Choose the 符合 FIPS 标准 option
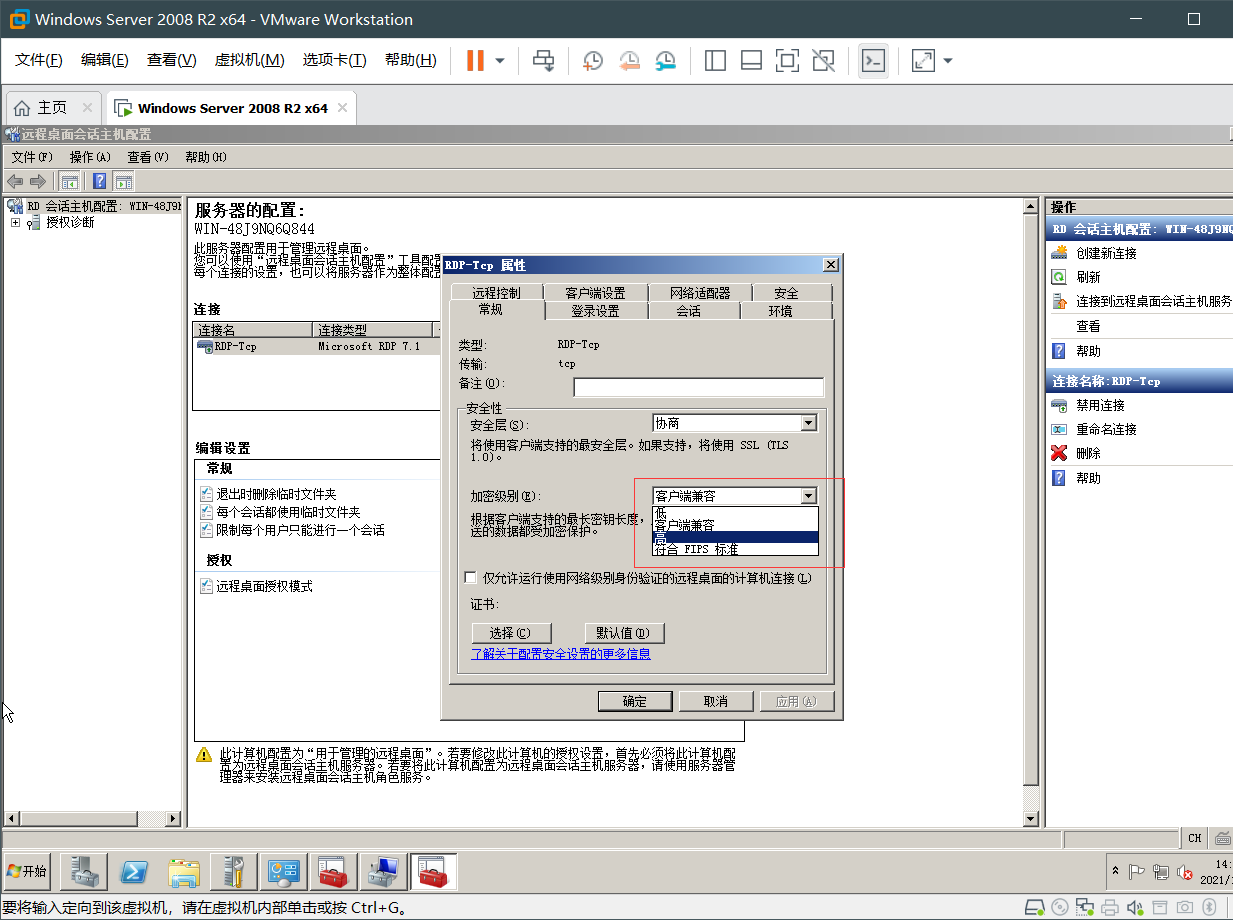This screenshot has width=1233, height=920. 735,549
